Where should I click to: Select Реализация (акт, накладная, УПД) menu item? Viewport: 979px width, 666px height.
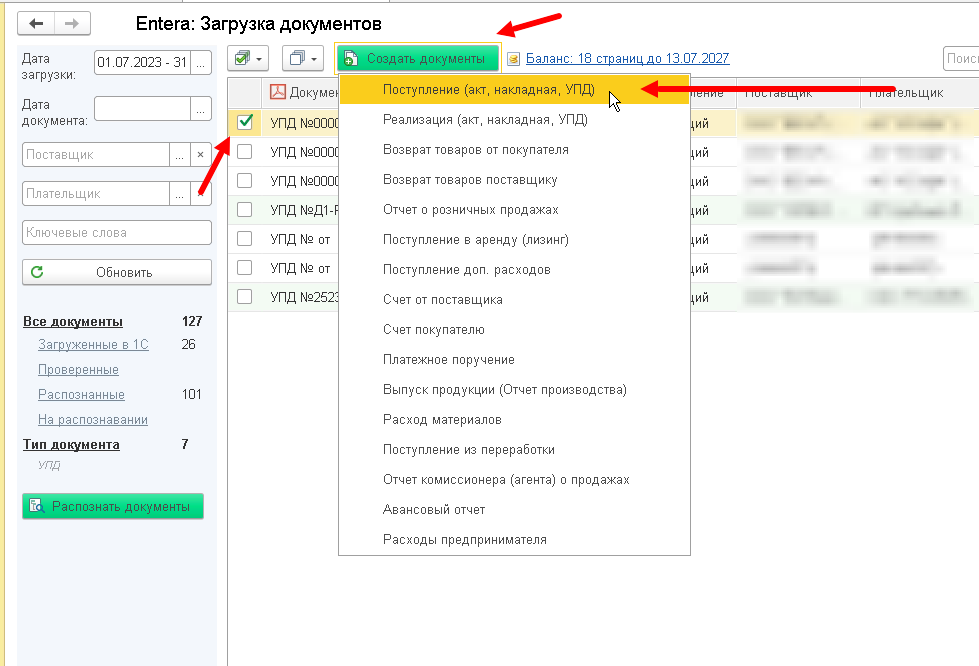tap(514, 120)
